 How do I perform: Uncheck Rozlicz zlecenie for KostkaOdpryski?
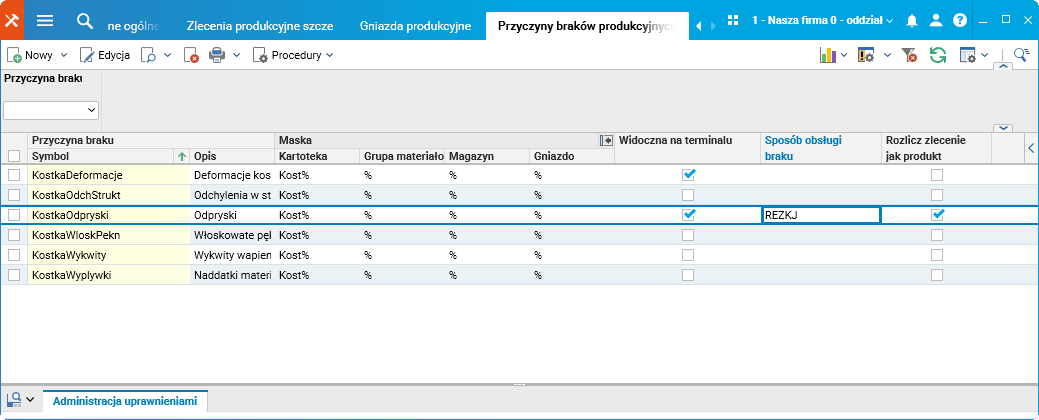tap(937, 215)
